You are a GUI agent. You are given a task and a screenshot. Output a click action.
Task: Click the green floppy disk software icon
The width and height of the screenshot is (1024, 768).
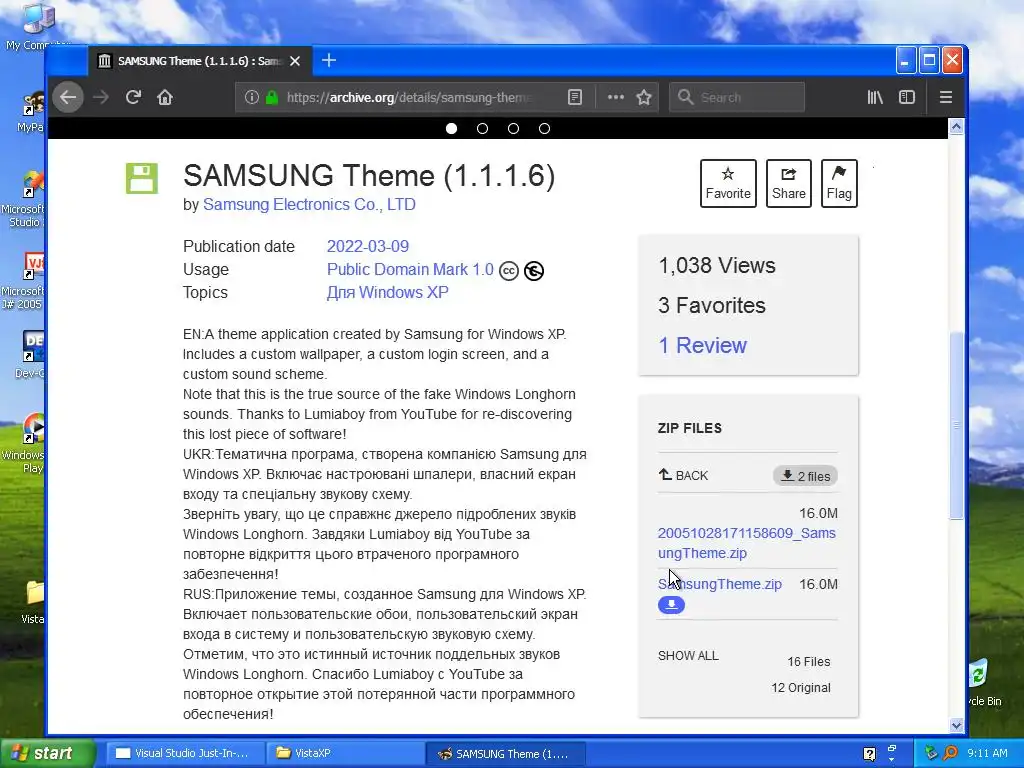coord(142,178)
